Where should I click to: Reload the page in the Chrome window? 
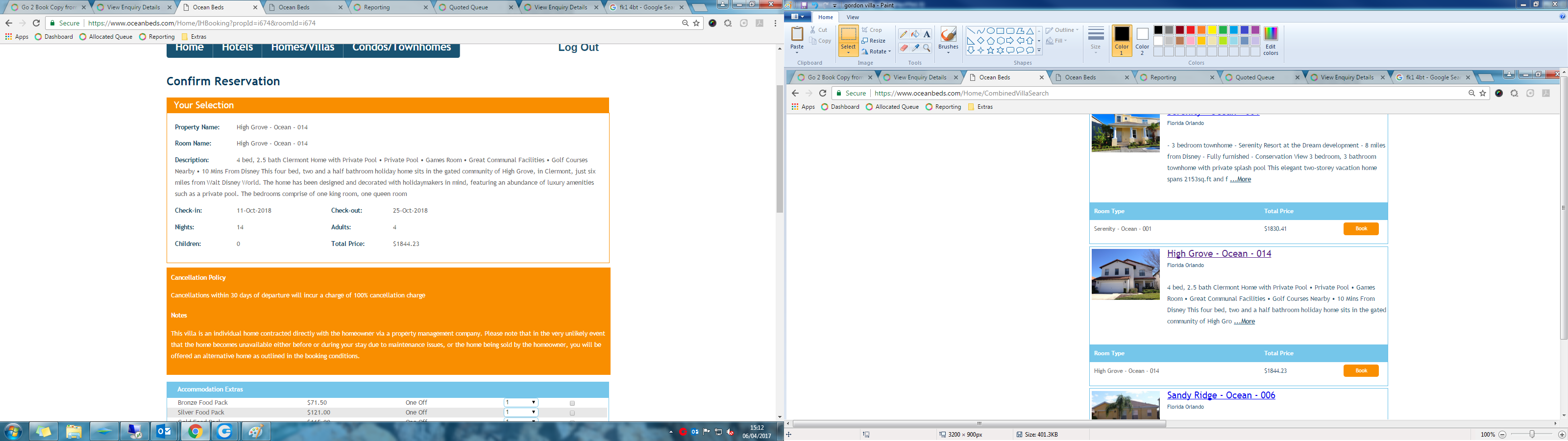36,23
